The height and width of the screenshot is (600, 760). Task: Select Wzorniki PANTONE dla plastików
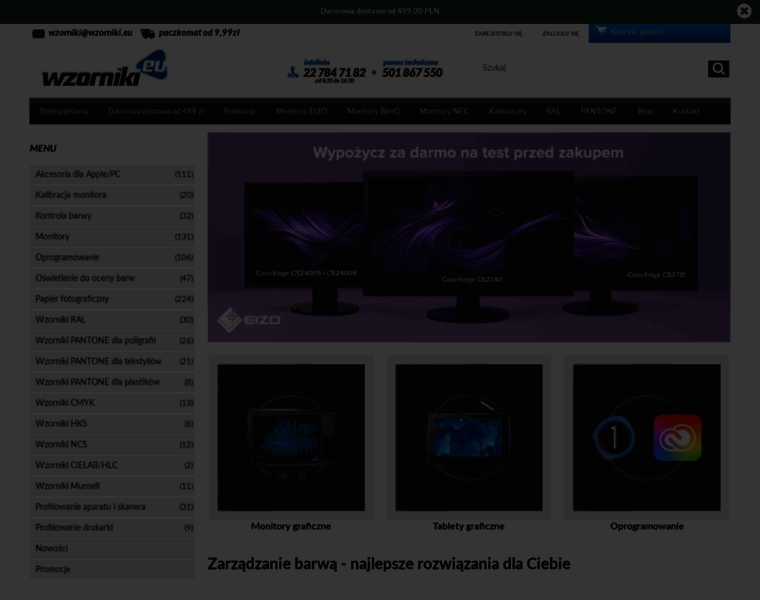112,382
